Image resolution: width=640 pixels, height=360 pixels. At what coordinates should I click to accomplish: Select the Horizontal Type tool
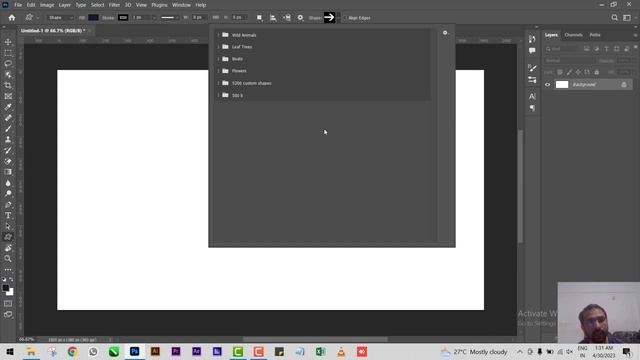(8, 215)
